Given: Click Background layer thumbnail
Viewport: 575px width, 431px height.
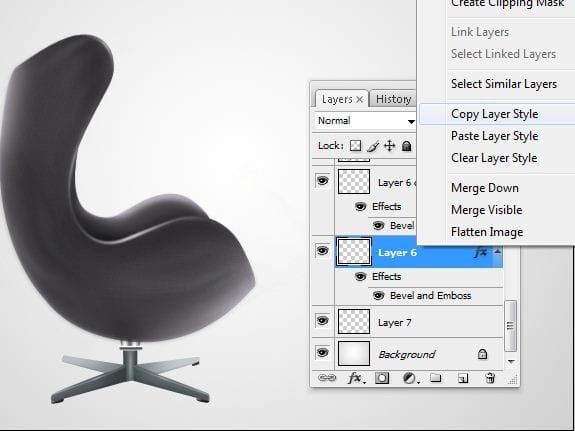Looking at the screenshot, I should pyautogui.click(x=354, y=354).
